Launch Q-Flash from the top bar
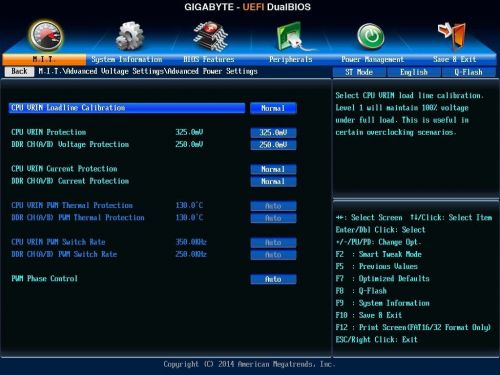The width and height of the screenshot is (500, 375). [x=468, y=72]
